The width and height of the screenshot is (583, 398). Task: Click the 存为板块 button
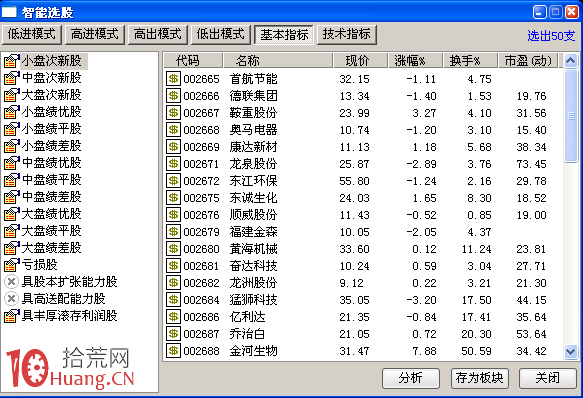[479, 378]
